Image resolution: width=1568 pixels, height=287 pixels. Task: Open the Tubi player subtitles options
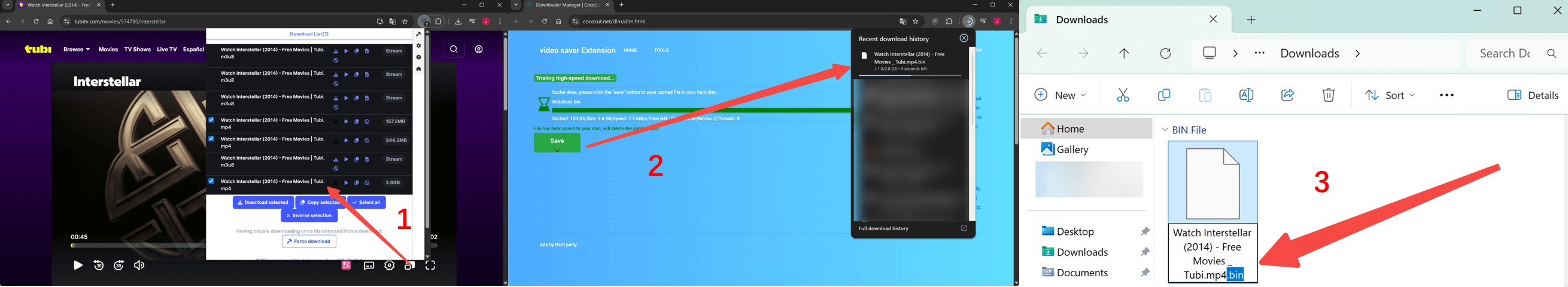click(369, 266)
